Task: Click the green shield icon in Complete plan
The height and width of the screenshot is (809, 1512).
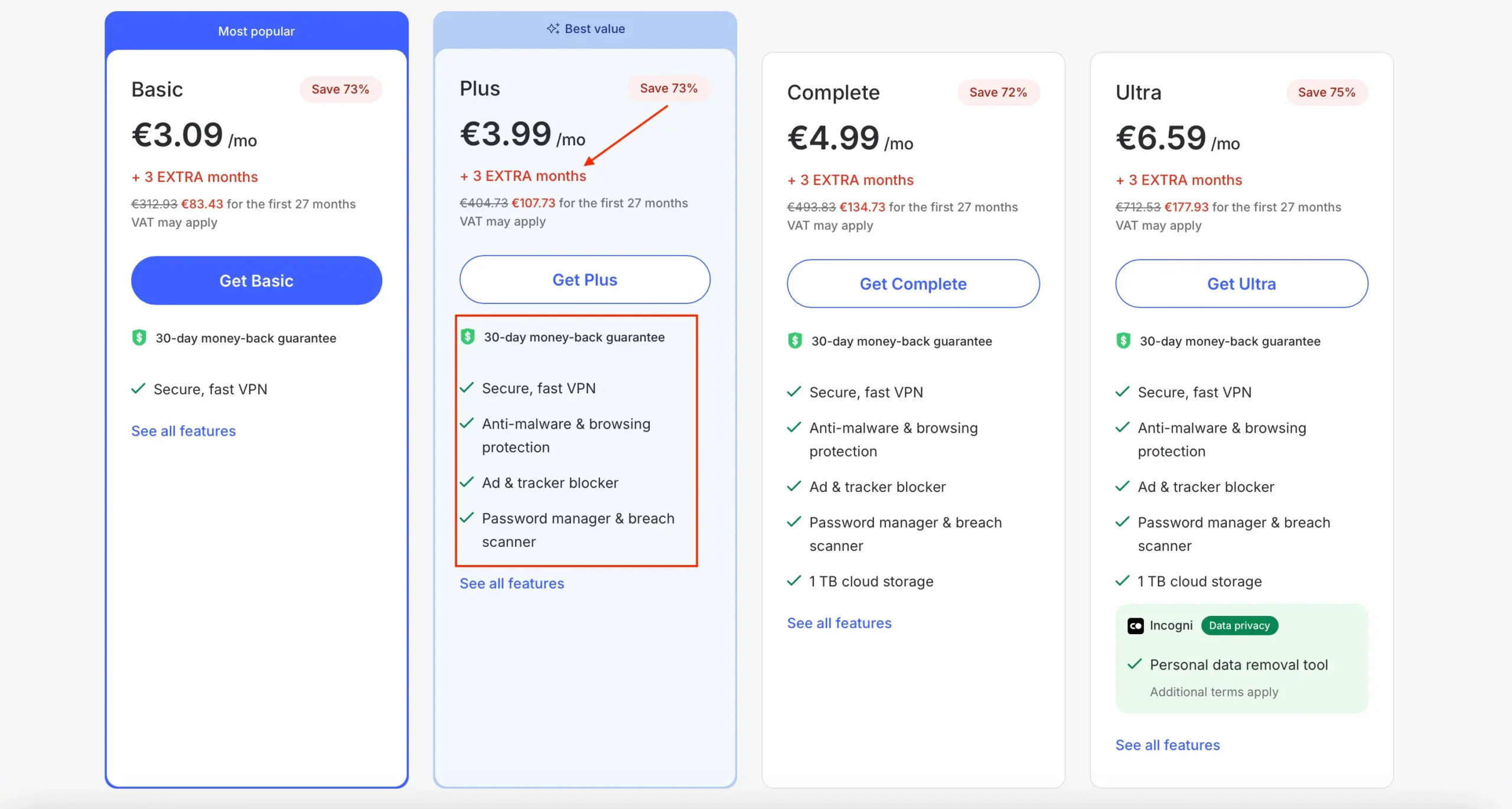Action: point(794,341)
